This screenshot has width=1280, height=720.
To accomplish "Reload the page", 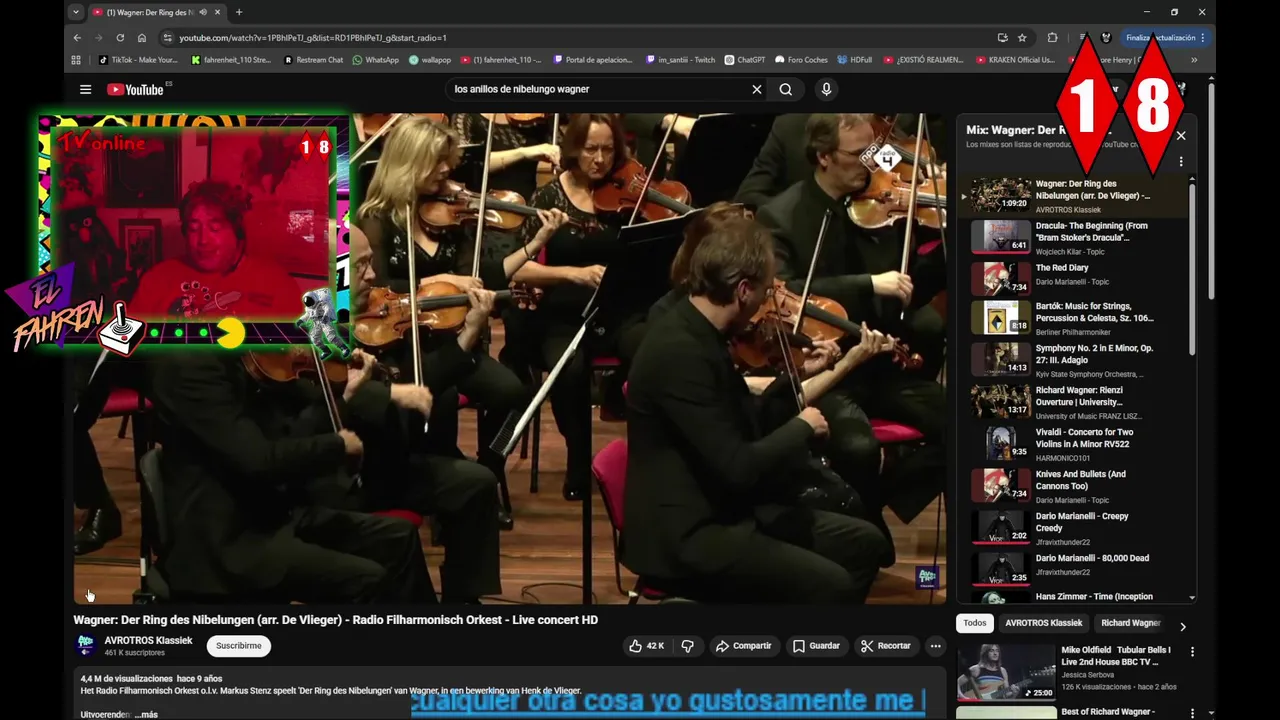I will (120, 38).
